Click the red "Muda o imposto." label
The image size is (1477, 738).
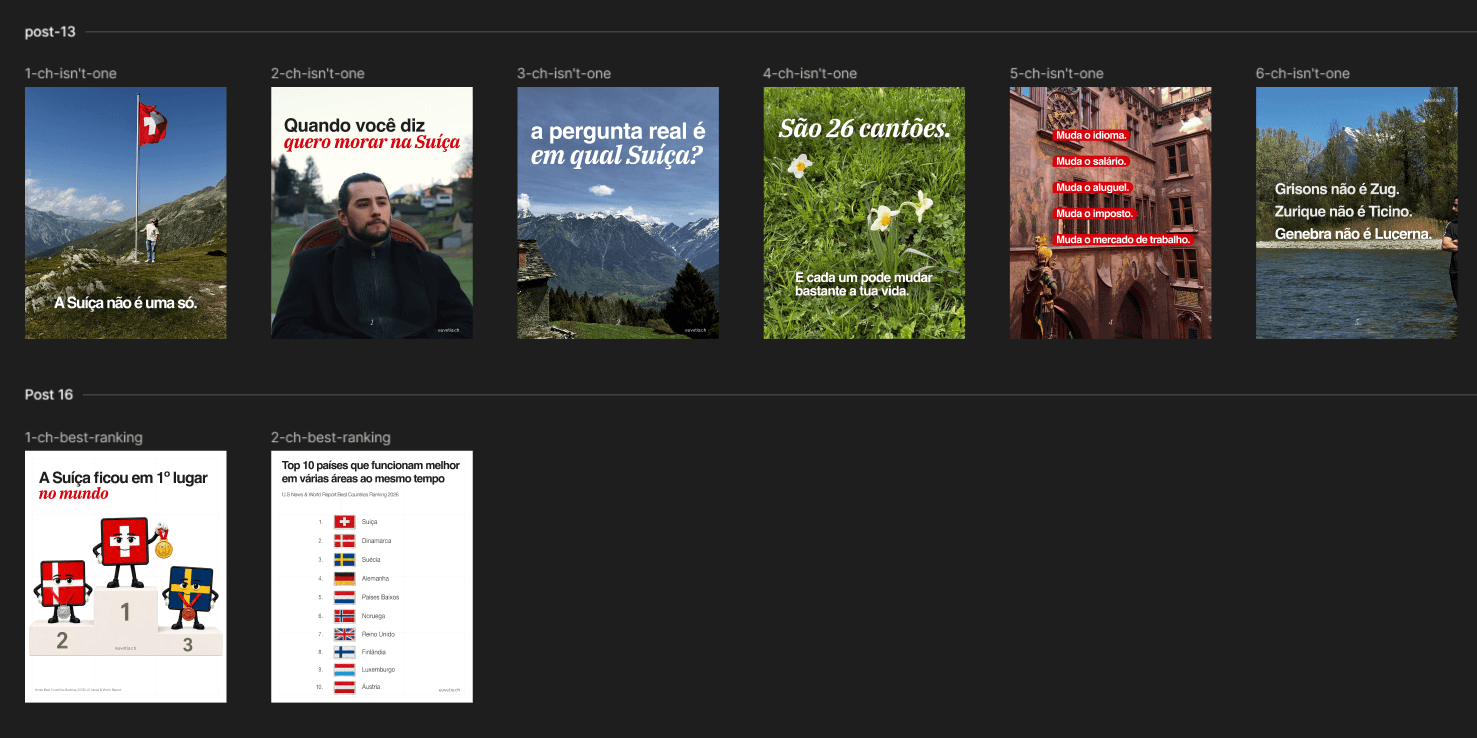pyautogui.click(x=1095, y=213)
